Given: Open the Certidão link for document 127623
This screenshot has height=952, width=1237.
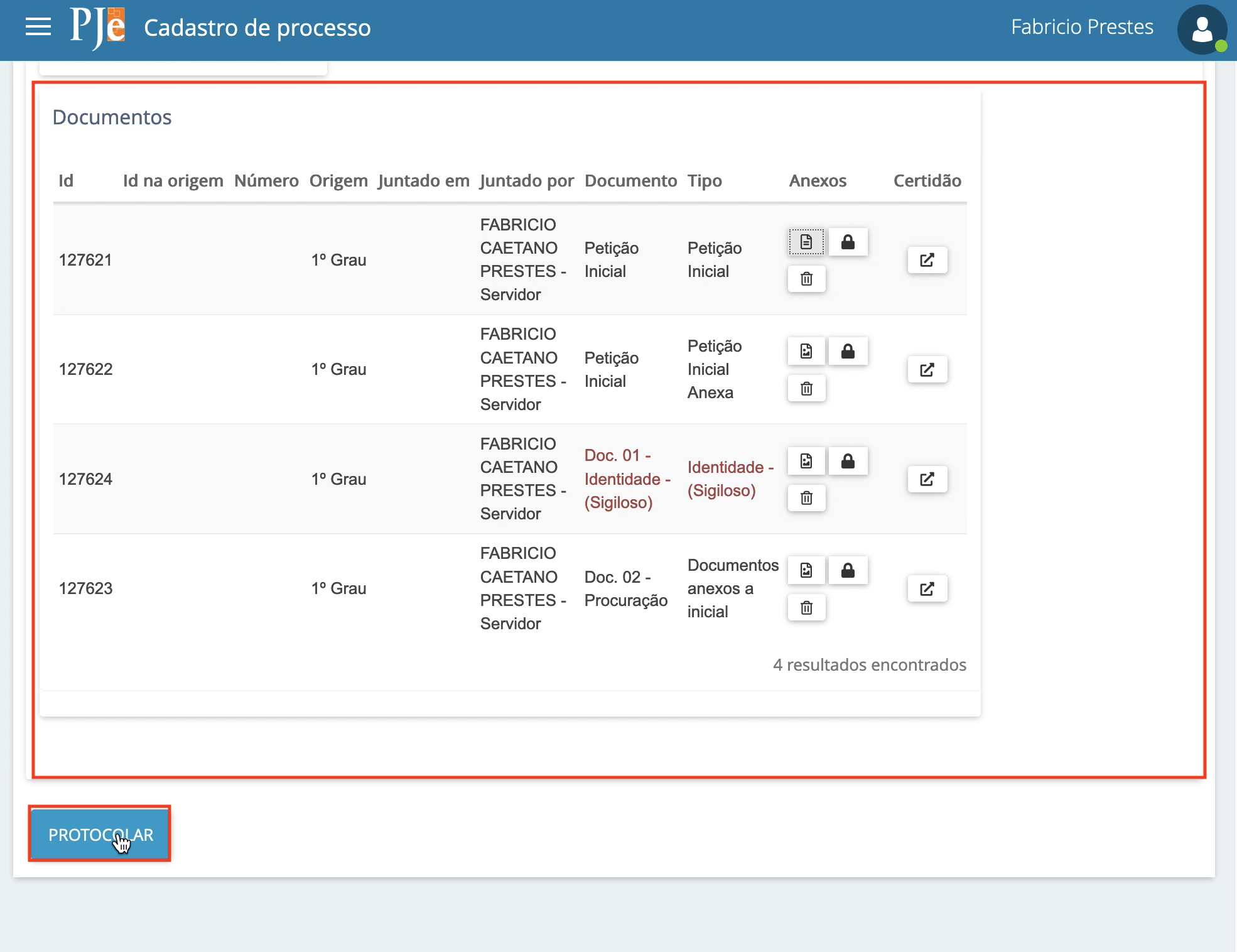Looking at the screenshot, I should pyautogui.click(x=927, y=588).
